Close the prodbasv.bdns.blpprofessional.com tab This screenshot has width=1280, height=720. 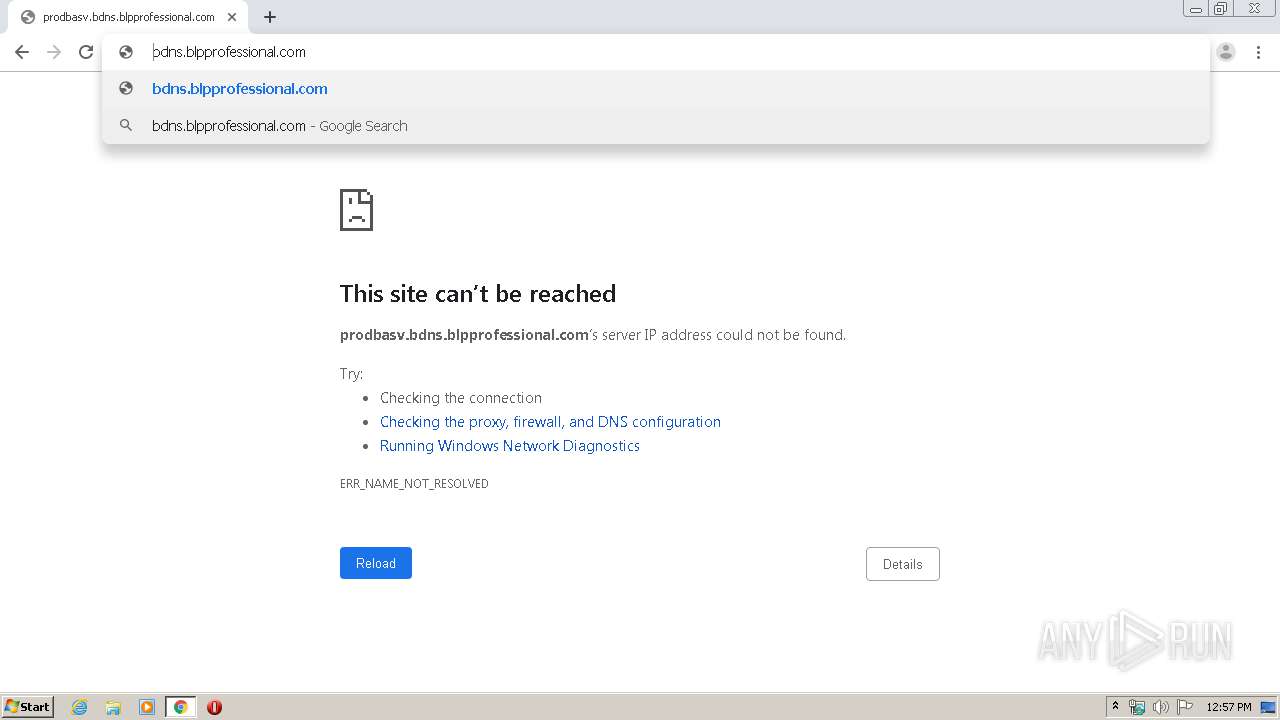pyautogui.click(x=232, y=17)
